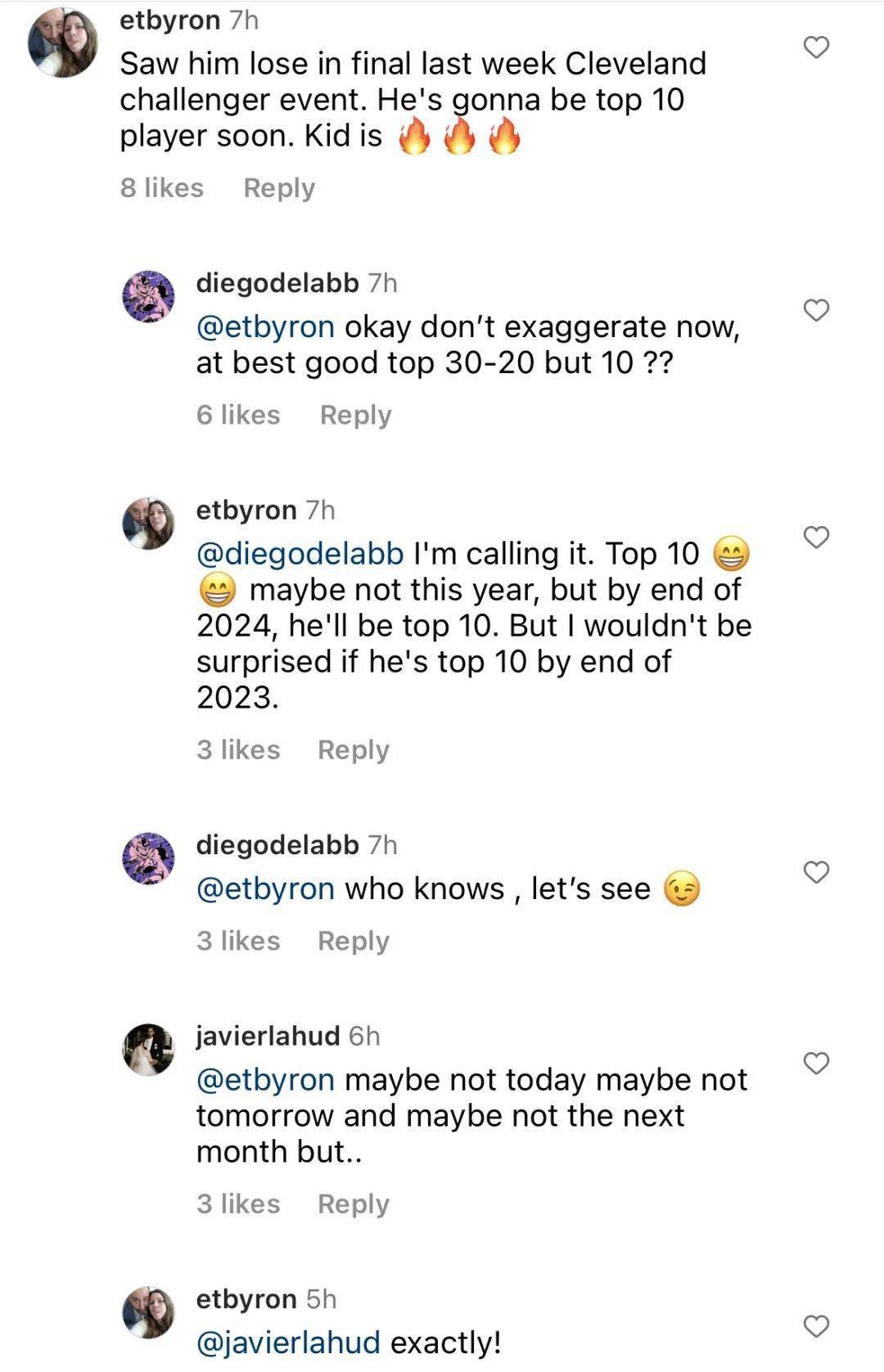Image resolution: width=884 pixels, height=1372 pixels.
Task: Reply to etbyron's top comment
Action: pos(279,188)
